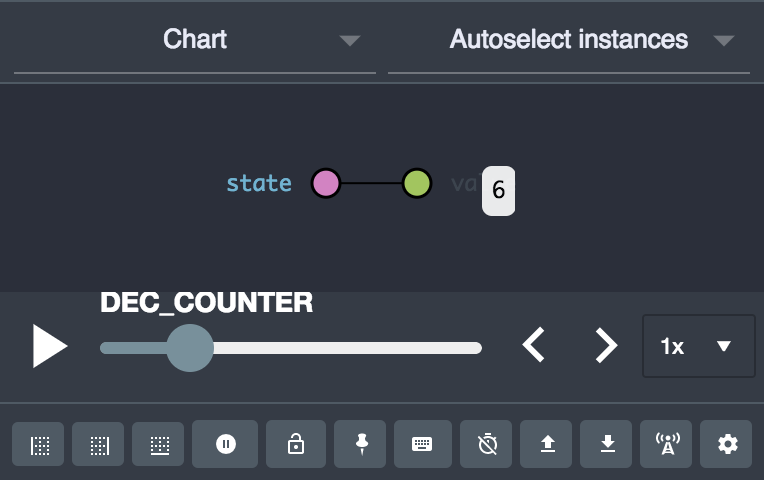
Task: Toggle the crossed-out timer button
Action: tap(487, 445)
